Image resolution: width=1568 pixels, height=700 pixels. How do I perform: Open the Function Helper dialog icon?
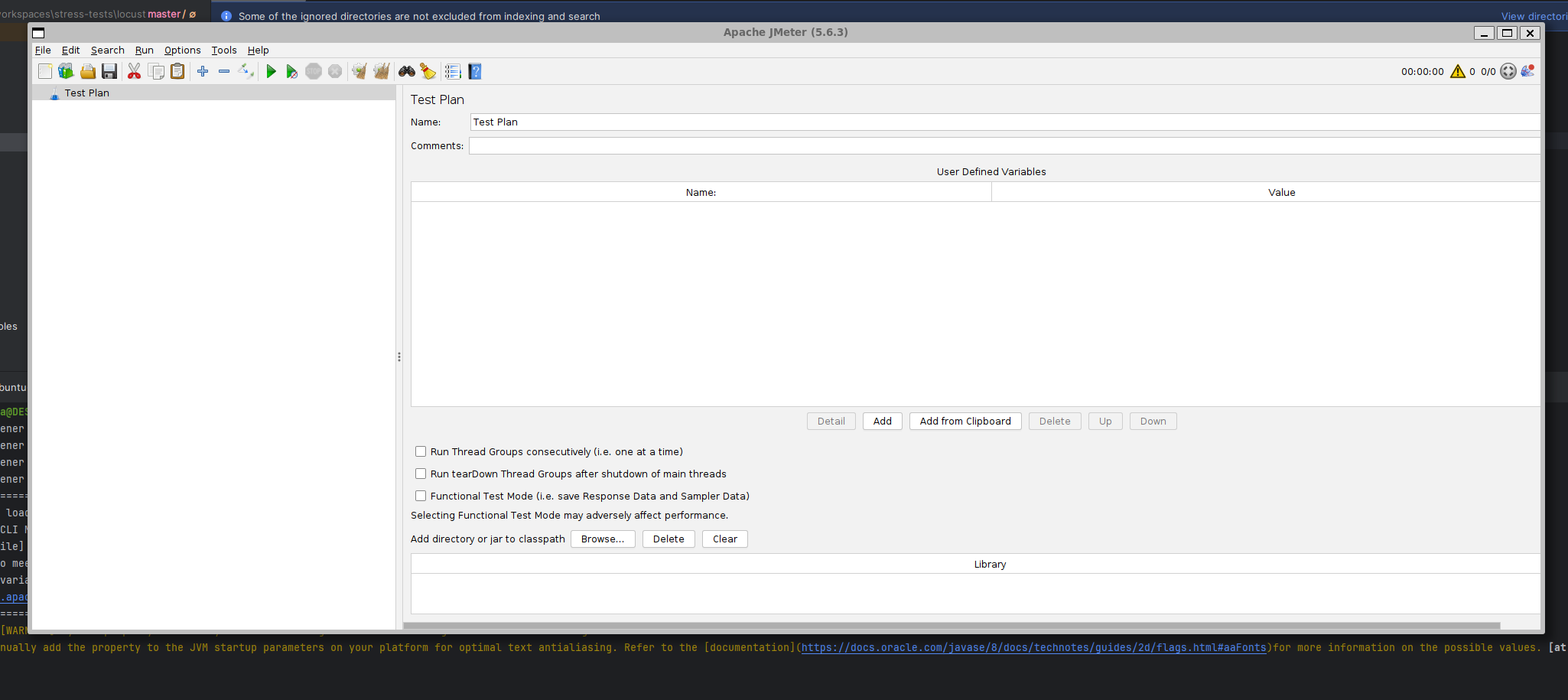[454, 71]
